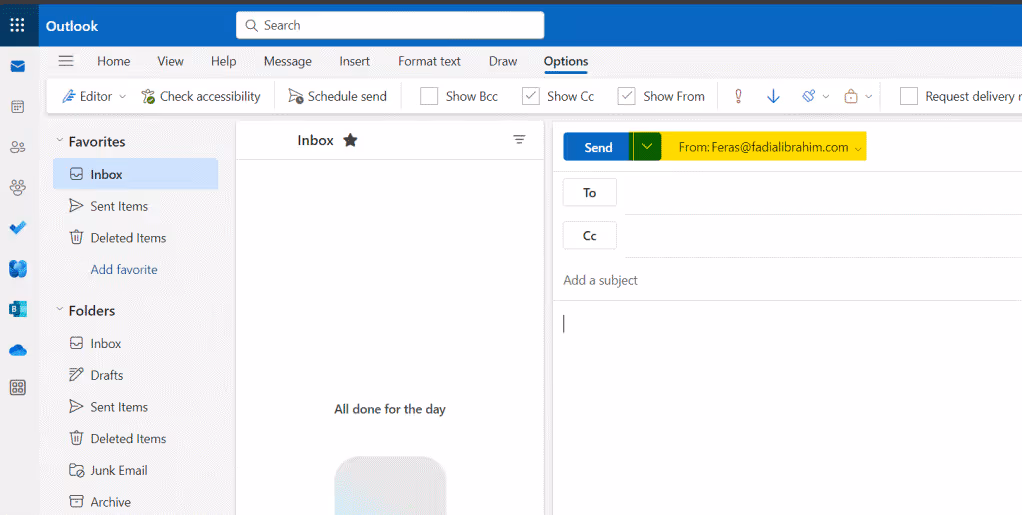The image size is (1022, 515).
Task: Switch to the Draw tab
Action: [x=503, y=61]
